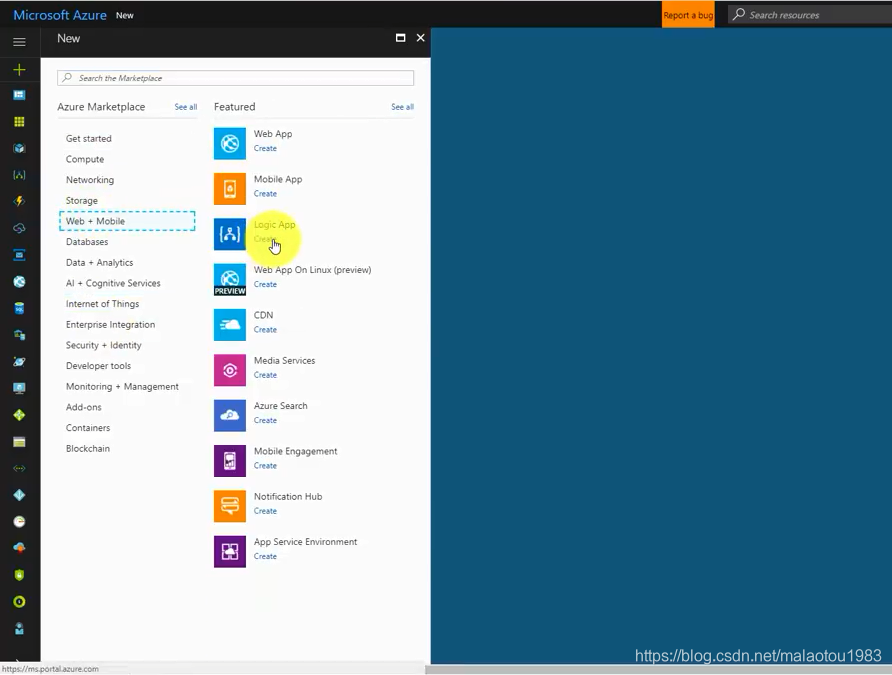Click Create under Media Services
This screenshot has width=892, height=675.
[265, 375]
